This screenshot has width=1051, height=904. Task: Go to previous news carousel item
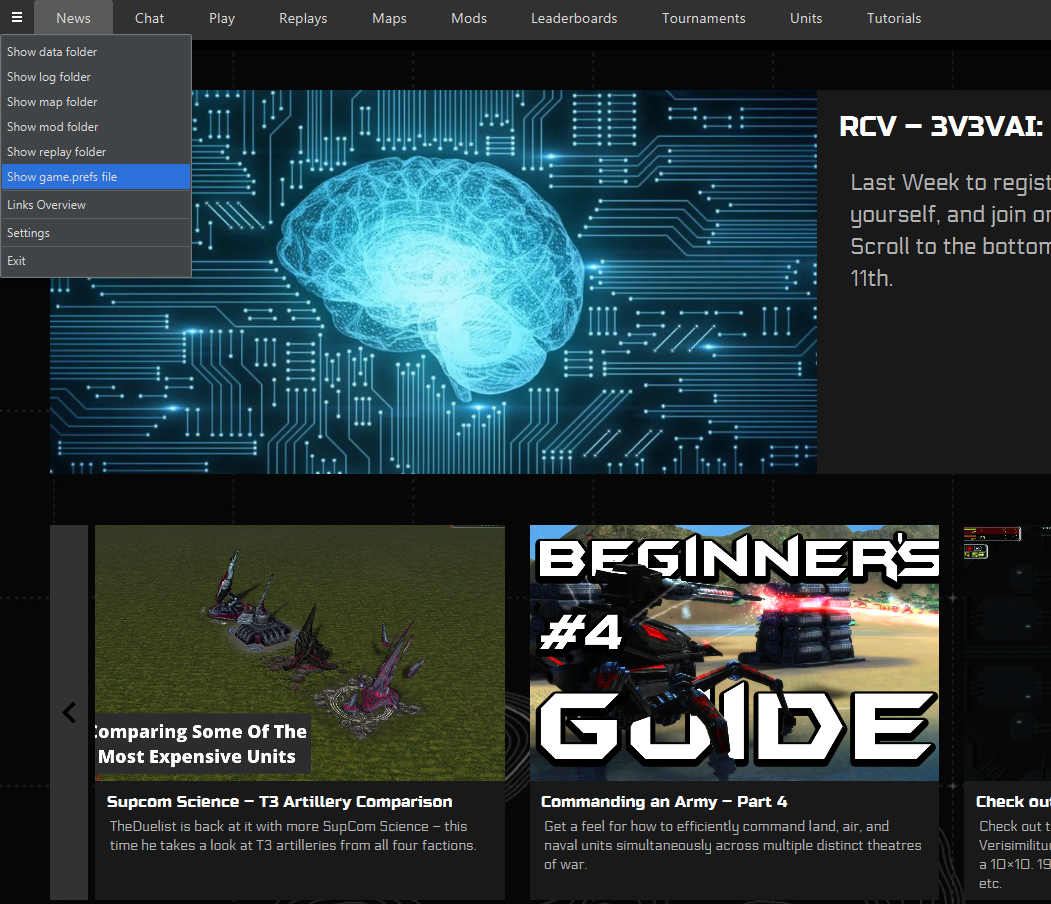[x=69, y=712]
